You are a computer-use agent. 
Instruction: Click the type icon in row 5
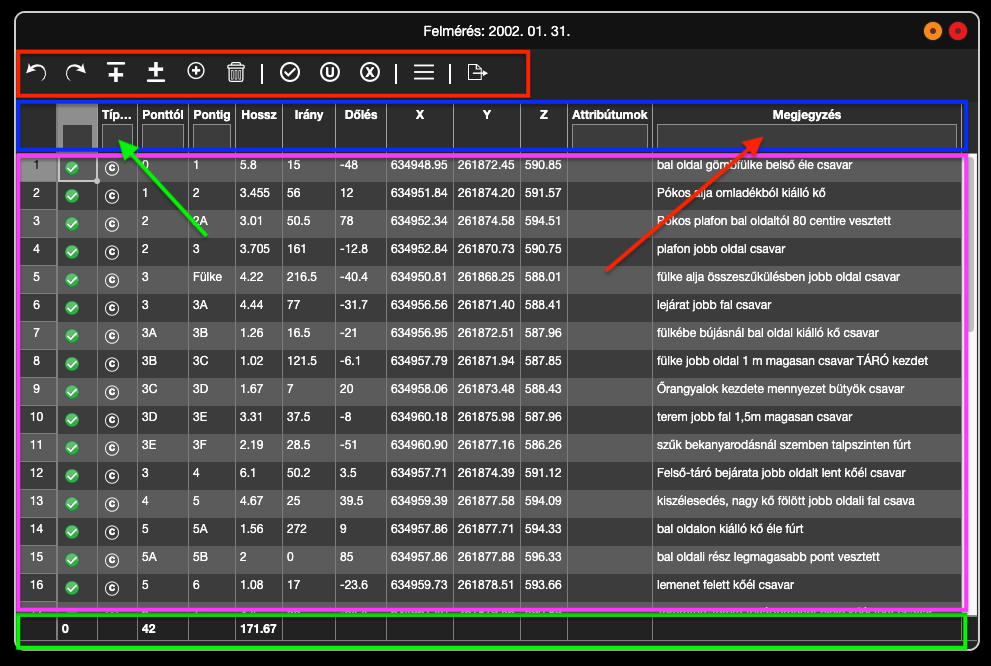pyautogui.click(x=112, y=281)
